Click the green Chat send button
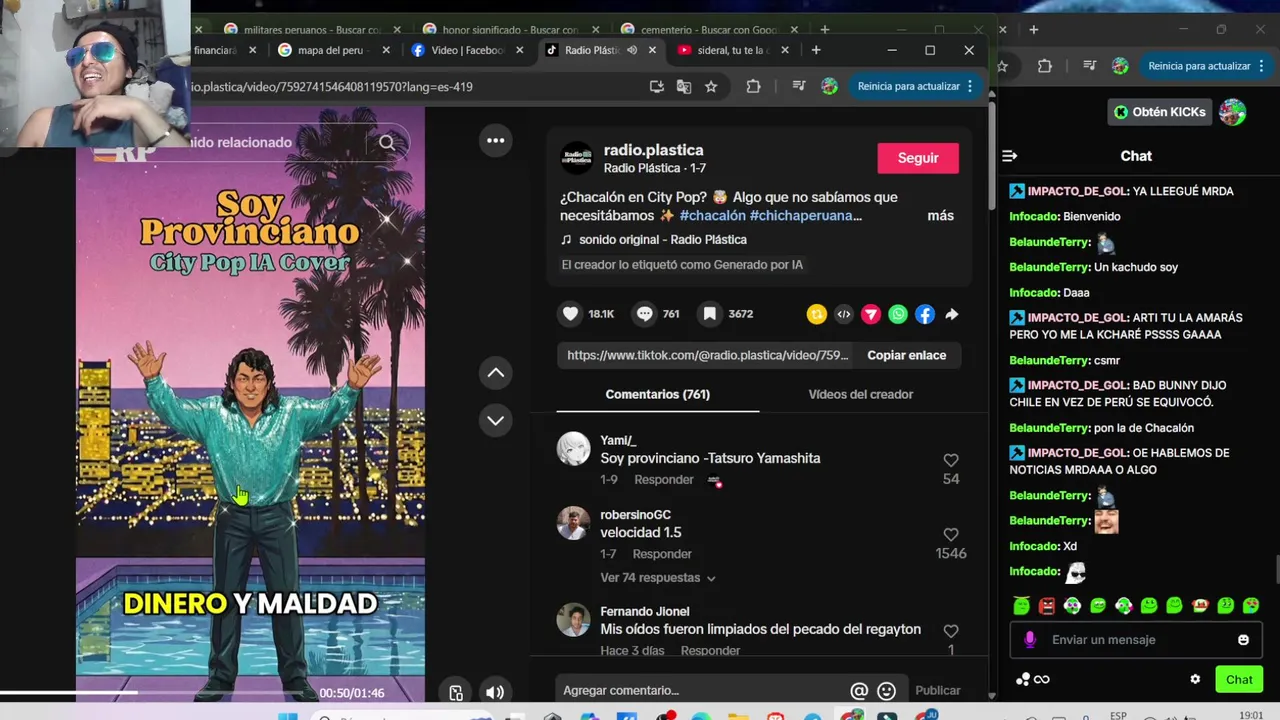This screenshot has height=720, width=1280. (x=1239, y=680)
